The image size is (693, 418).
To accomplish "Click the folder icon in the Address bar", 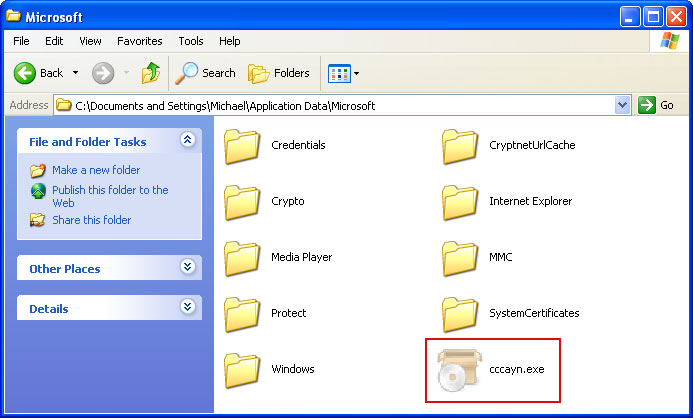I will tap(64, 105).
